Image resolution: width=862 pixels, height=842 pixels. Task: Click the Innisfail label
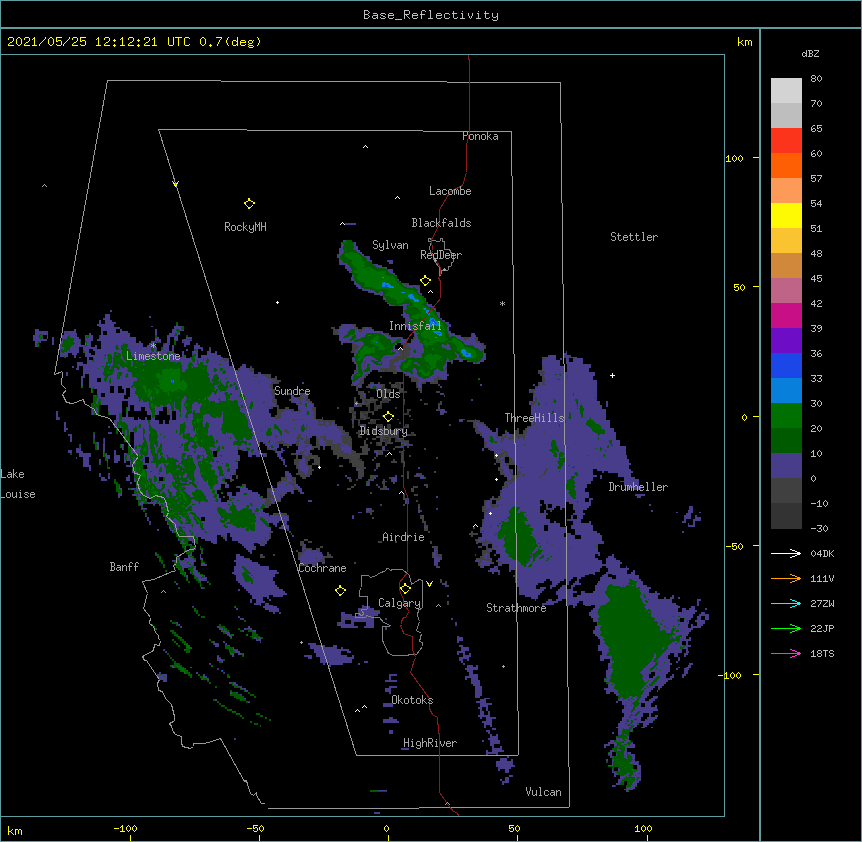[x=415, y=326]
